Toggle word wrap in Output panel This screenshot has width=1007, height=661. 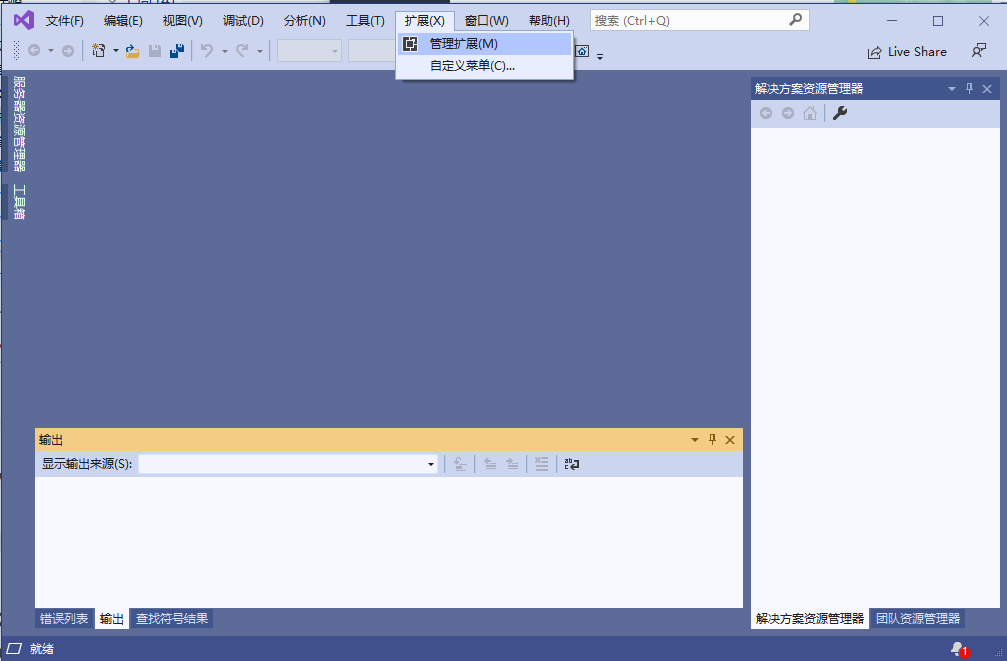click(572, 464)
